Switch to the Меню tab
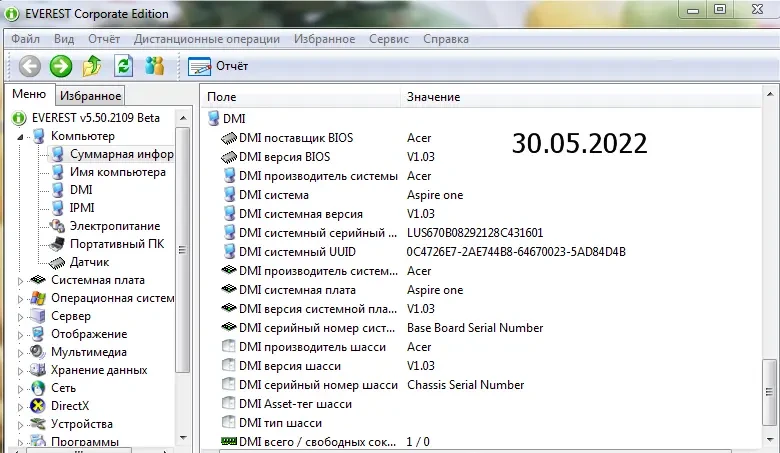 click(x=29, y=94)
